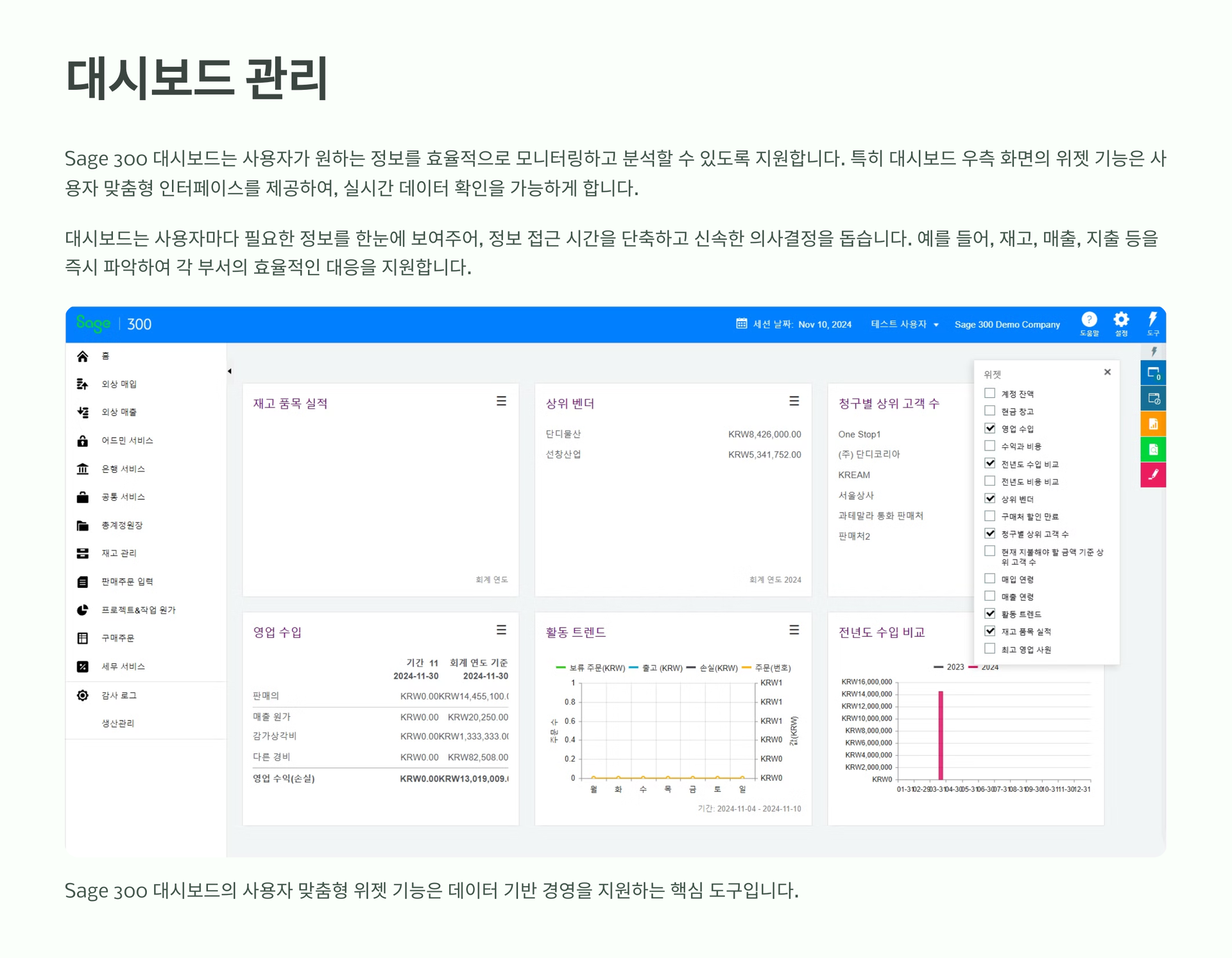The width and height of the screenshot is (1232, 958).
Task: Click the 전년도 수입 비교 widget title
Action: click(882, 633)
